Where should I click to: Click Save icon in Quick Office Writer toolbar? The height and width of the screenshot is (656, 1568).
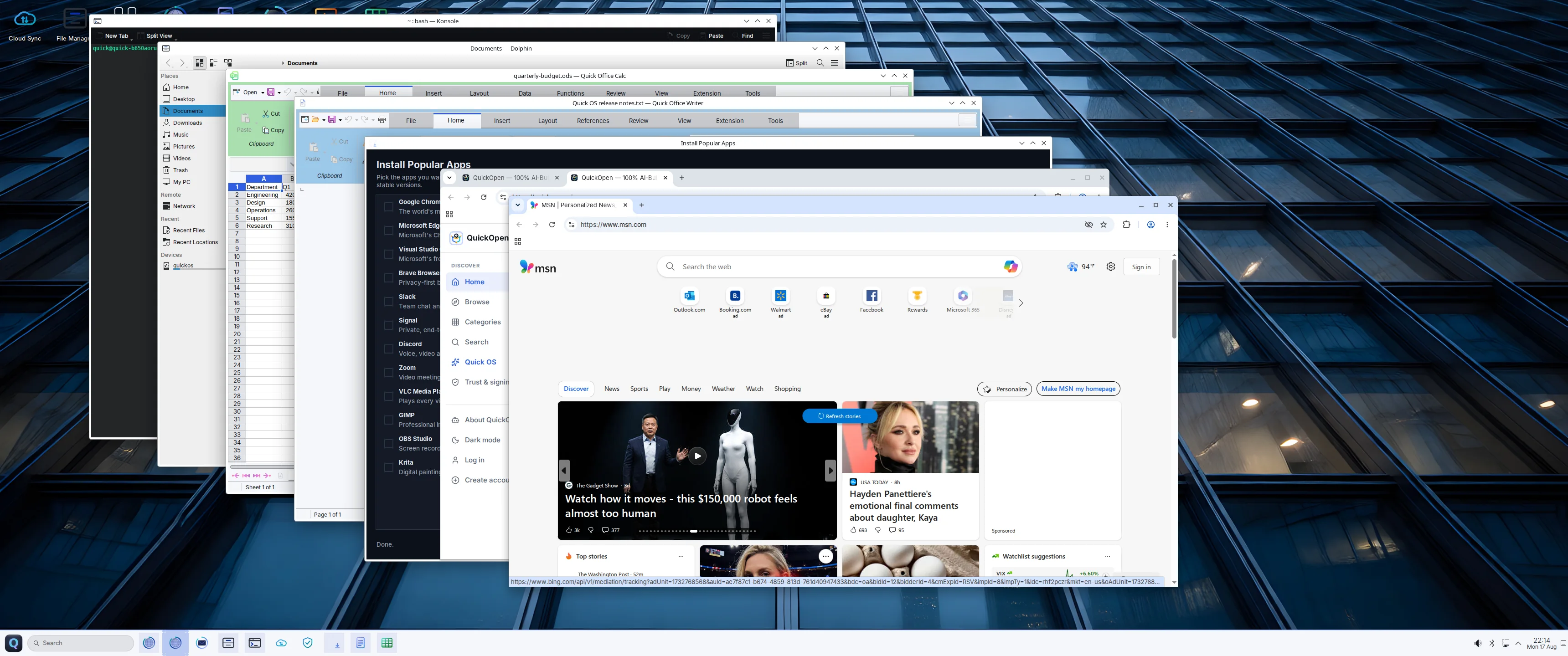(332, 120)
